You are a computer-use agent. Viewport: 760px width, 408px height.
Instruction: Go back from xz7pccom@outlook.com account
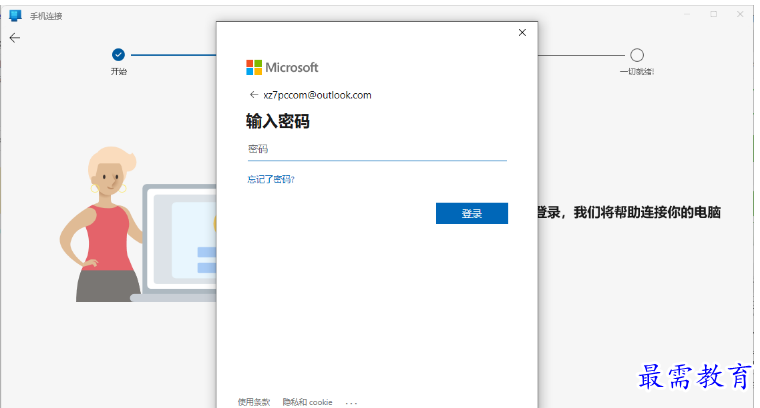point(253,94)
